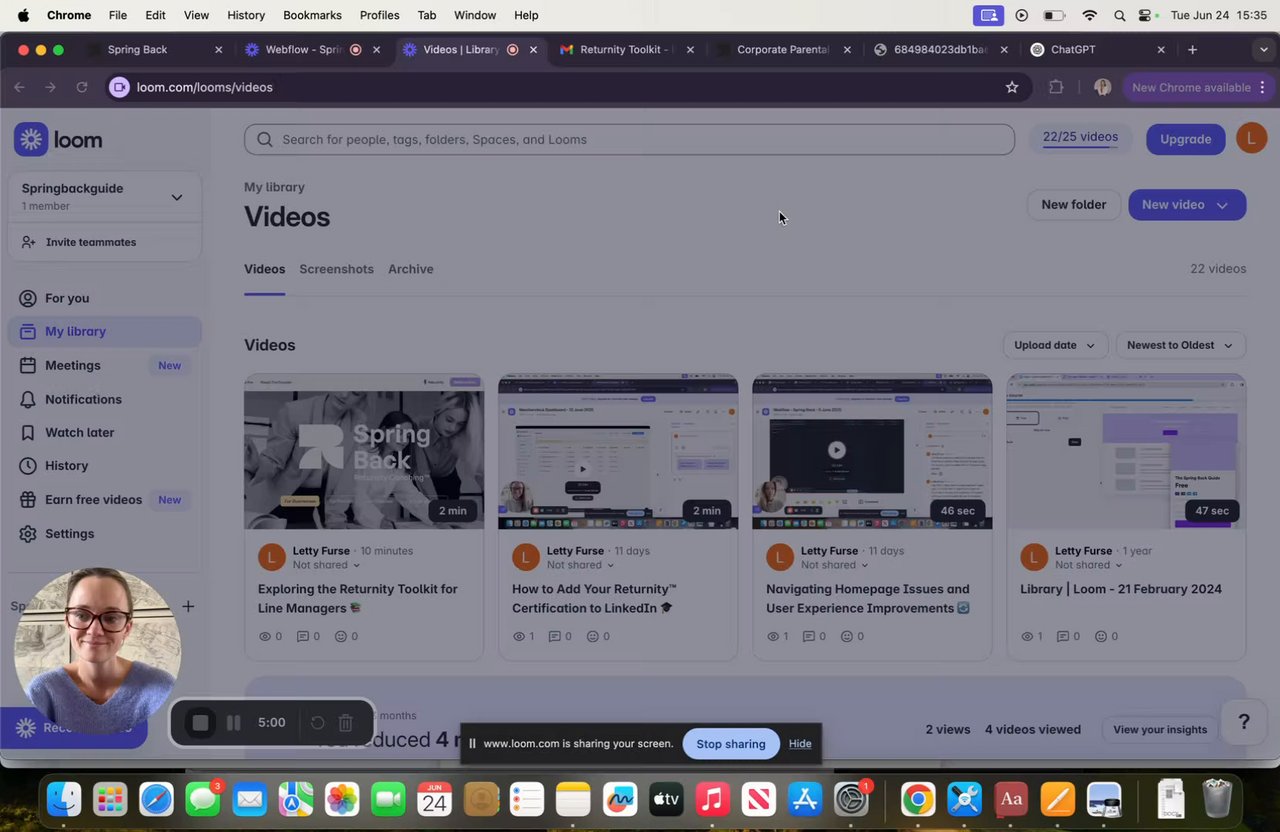Click View your insights button

tap(1160, 729)
